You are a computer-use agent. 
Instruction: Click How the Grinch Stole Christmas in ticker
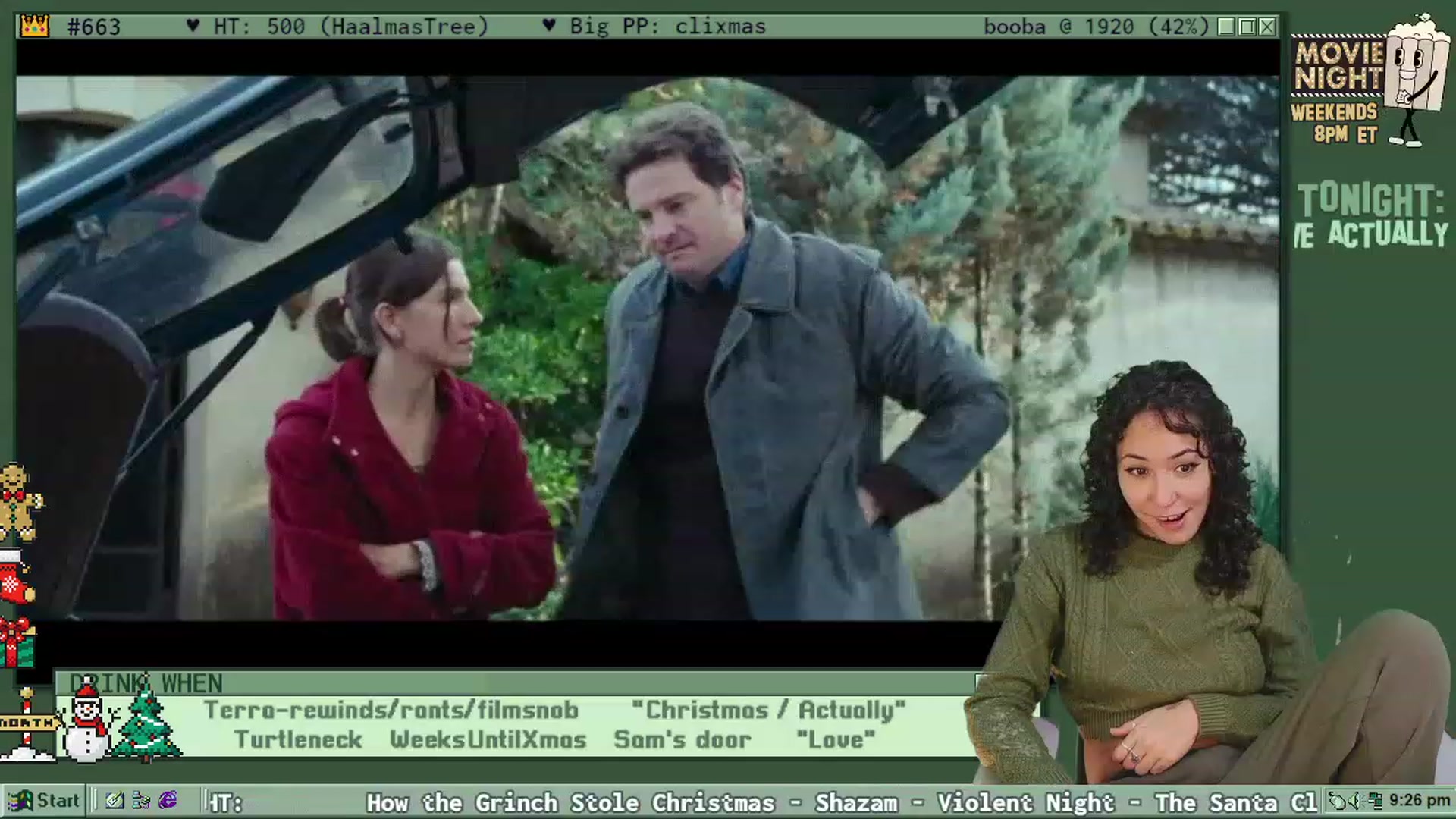570,802
